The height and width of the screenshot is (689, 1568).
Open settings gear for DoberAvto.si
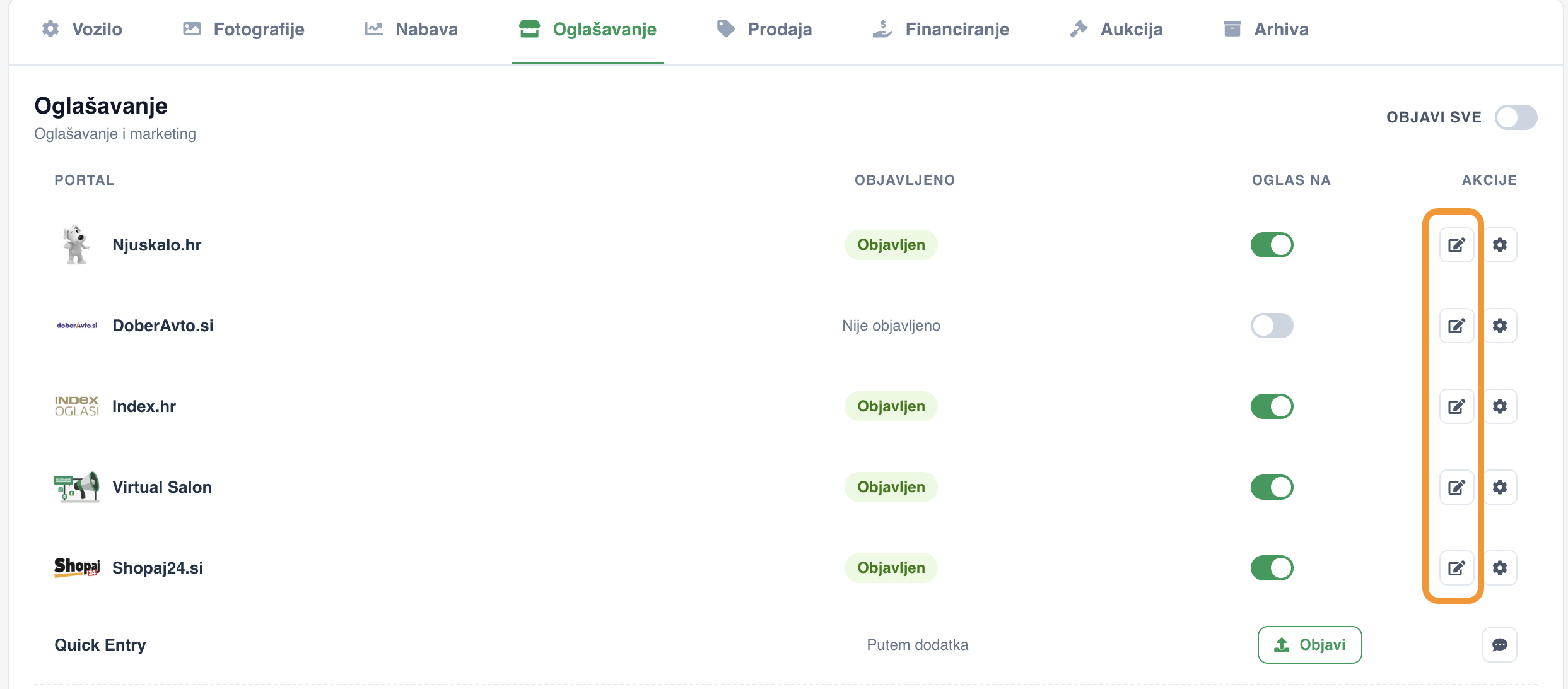[1500, 326]
